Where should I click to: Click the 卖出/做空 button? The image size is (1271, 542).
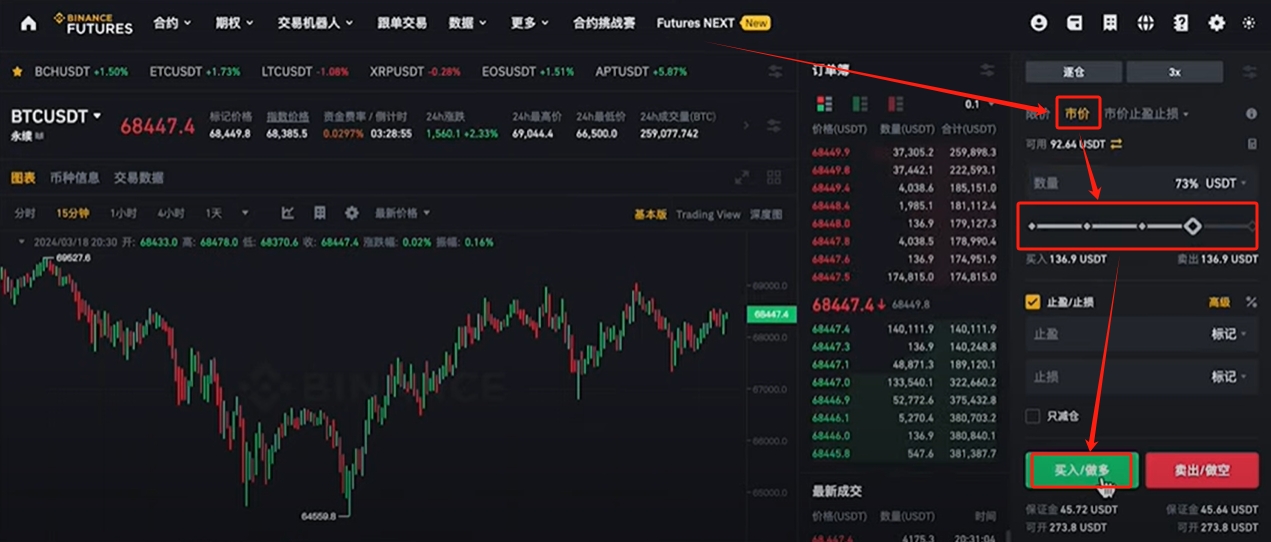(x=1202, y=469)
